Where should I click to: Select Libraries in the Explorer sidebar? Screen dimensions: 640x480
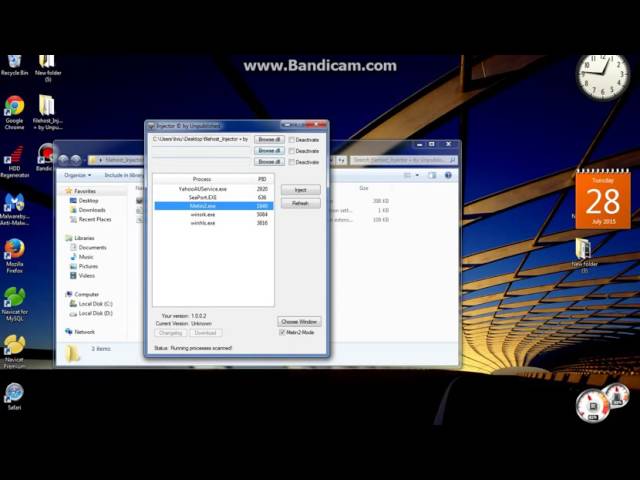click(84, 238)
